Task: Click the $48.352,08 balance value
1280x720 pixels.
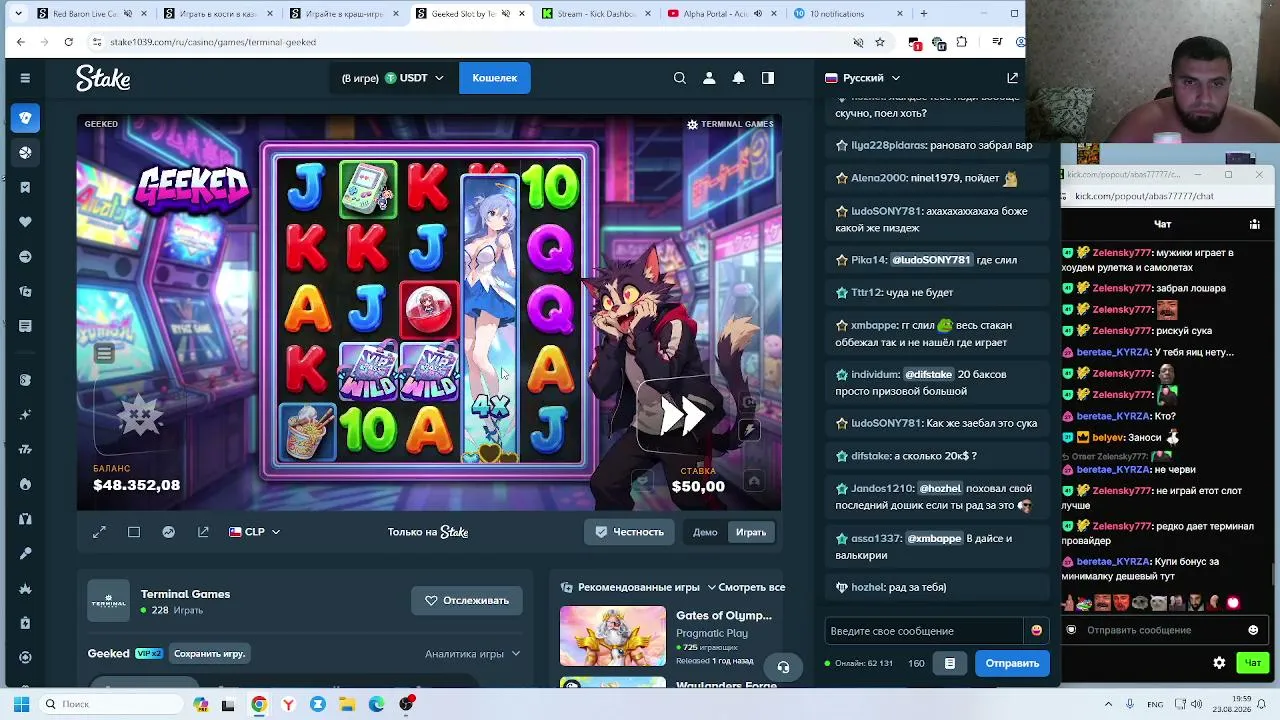Action: [136, 485]
